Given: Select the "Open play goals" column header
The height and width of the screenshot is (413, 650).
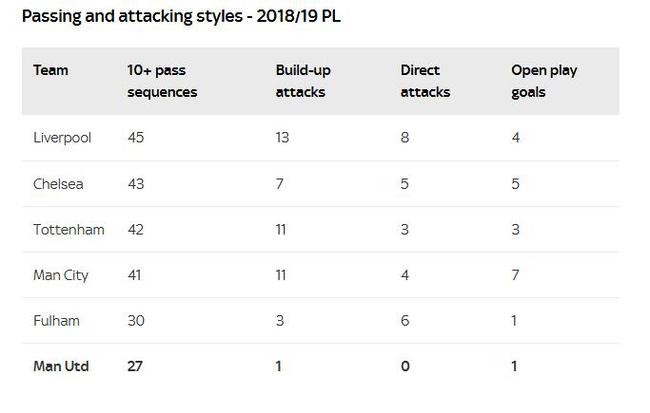Looking at the screenshot, I should [x=544, y=81].
